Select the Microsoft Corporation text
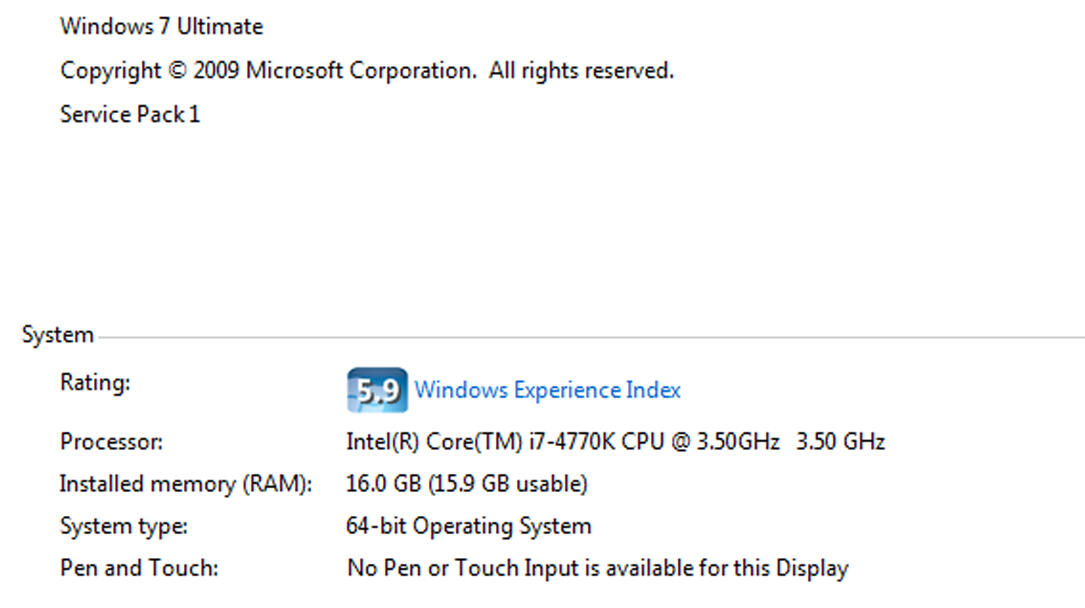 [x=360, y=71]
